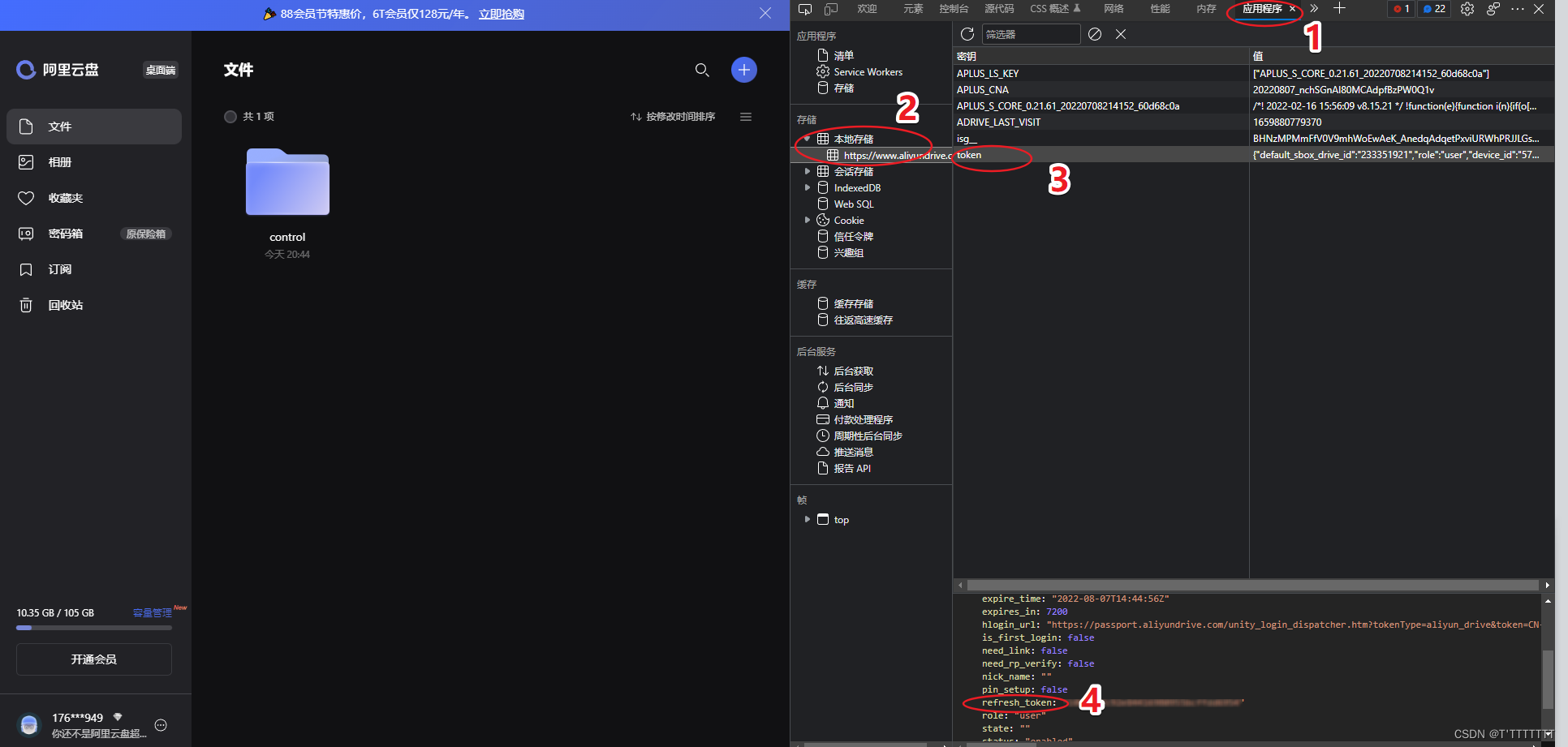Click 立即抢购 link in the banner
The image size is (1568, 747).
click(502, 15)
